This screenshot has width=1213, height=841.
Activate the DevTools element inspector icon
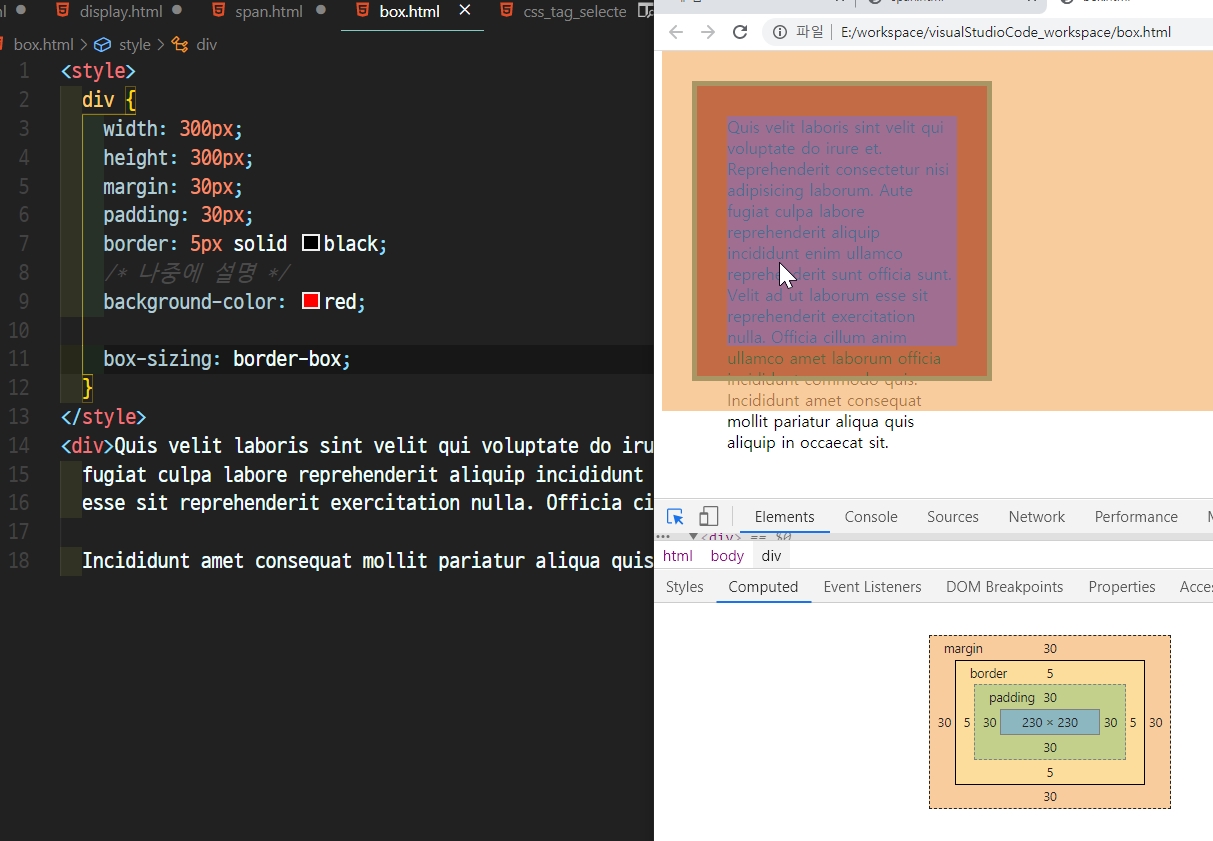pyautogui.click(x=675, y=517)
